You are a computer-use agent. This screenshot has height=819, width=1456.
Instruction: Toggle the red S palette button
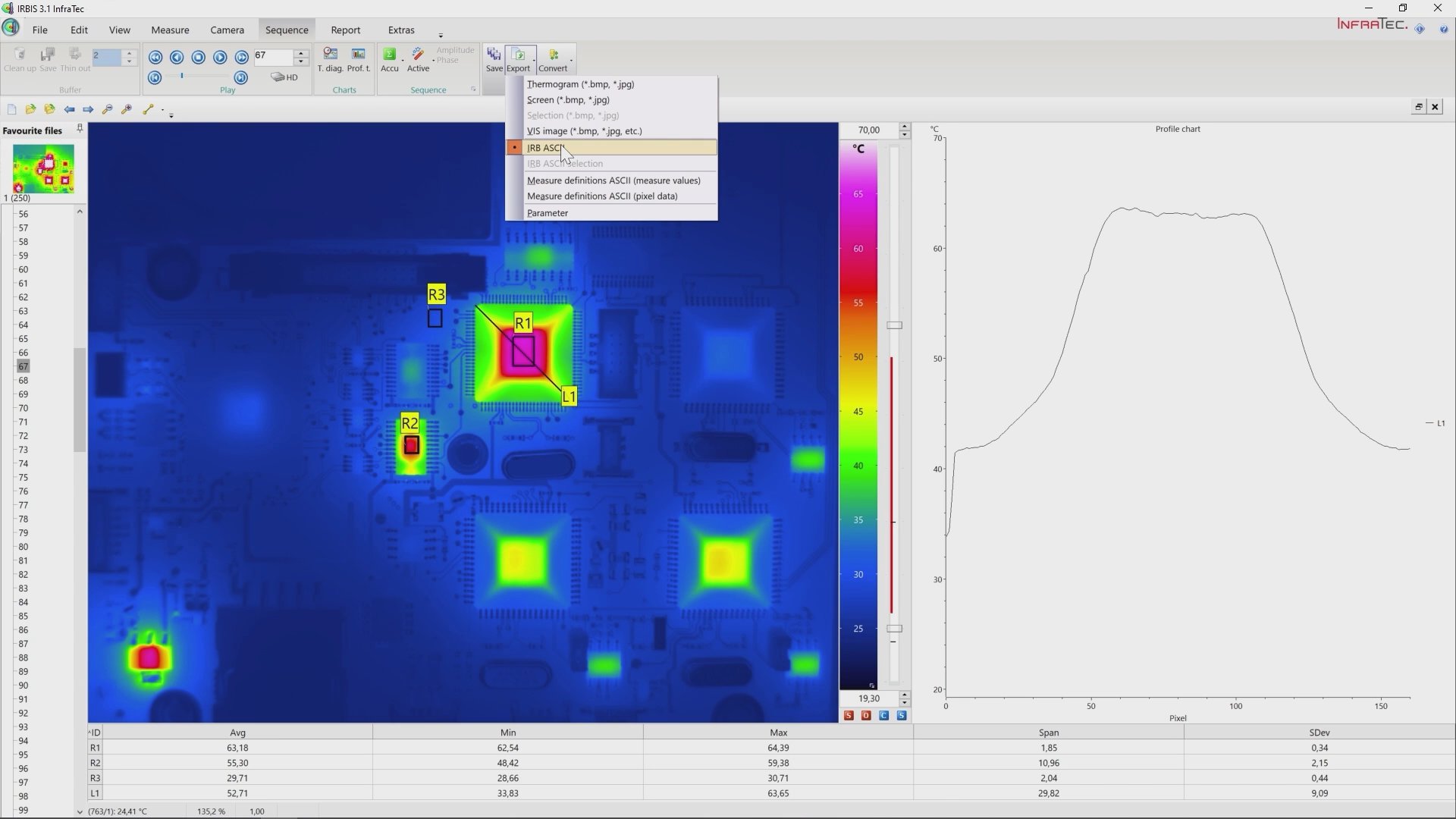[x=849, y=716]
